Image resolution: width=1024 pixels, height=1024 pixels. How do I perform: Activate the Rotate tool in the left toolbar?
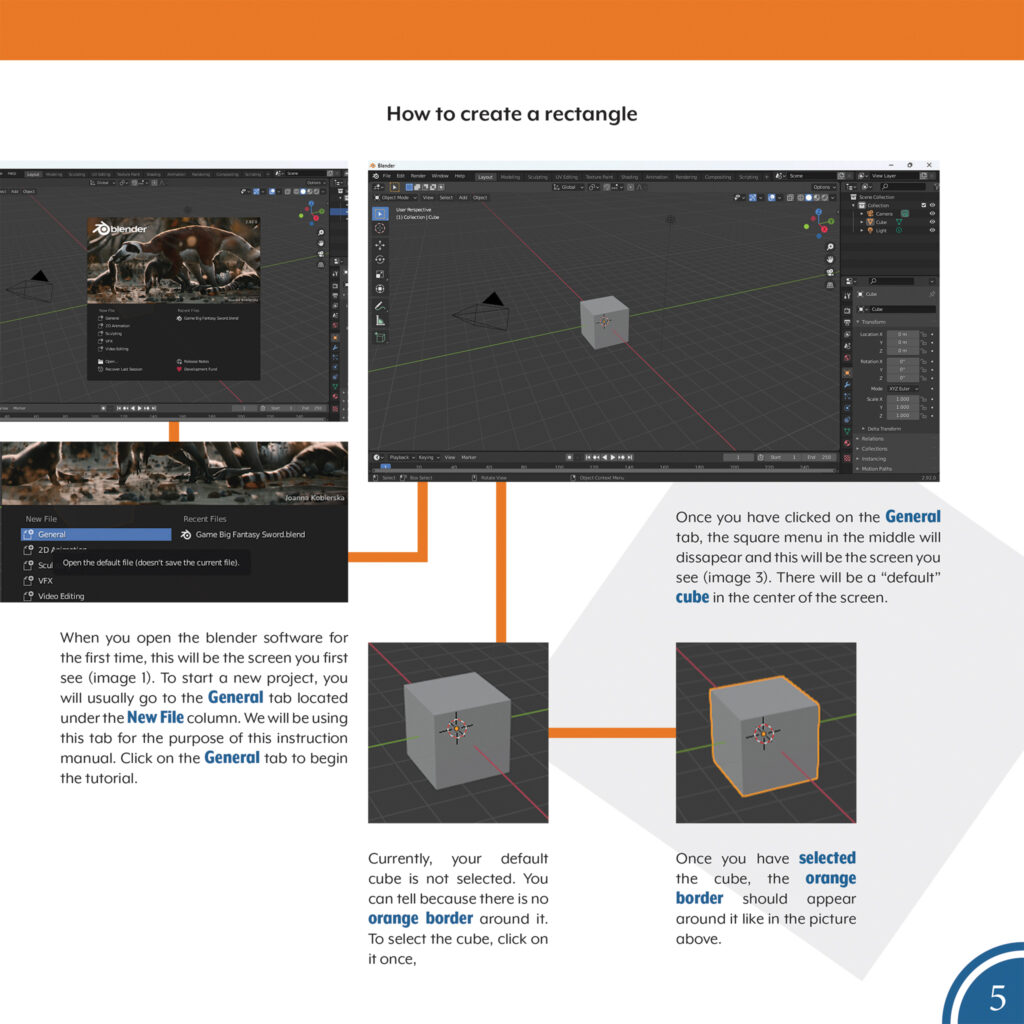[x=380, y=259]
